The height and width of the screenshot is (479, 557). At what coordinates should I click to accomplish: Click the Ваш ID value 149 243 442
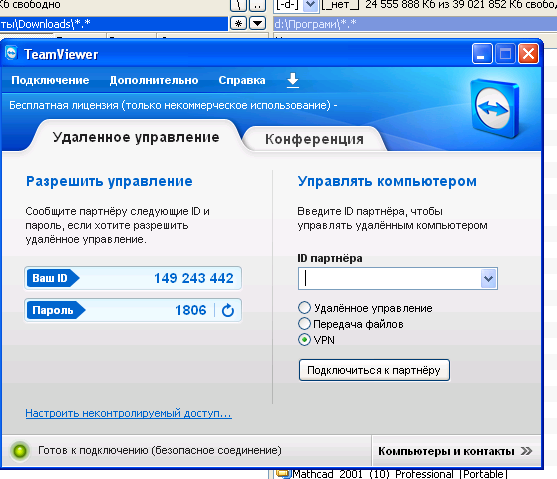(194, 278)
